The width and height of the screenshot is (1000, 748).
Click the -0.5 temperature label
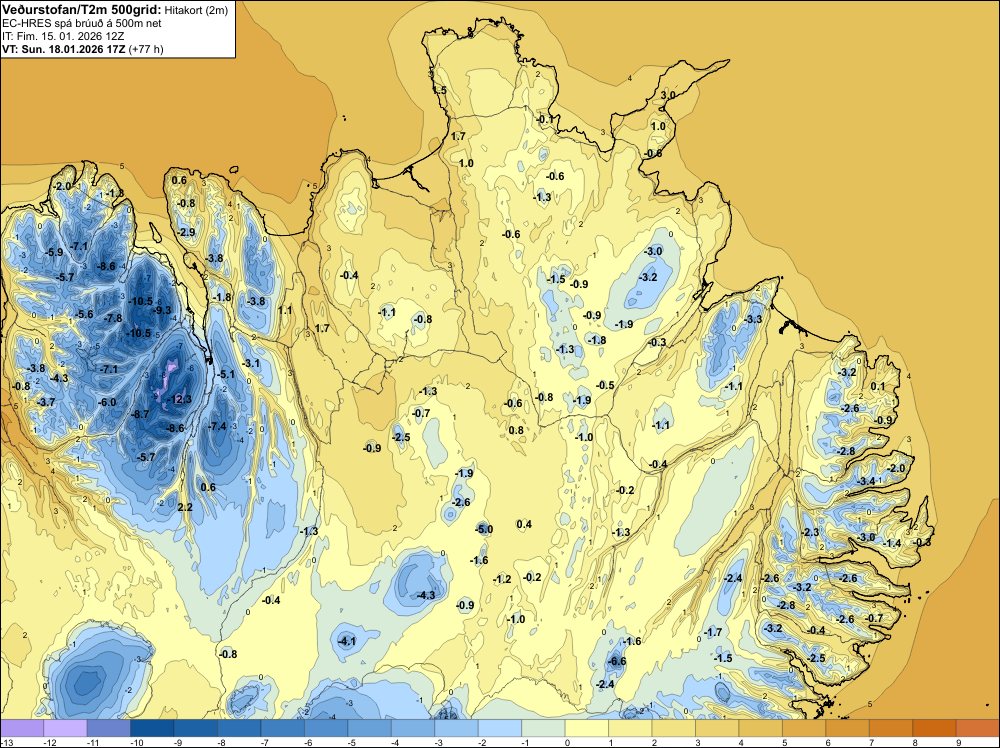605,386
